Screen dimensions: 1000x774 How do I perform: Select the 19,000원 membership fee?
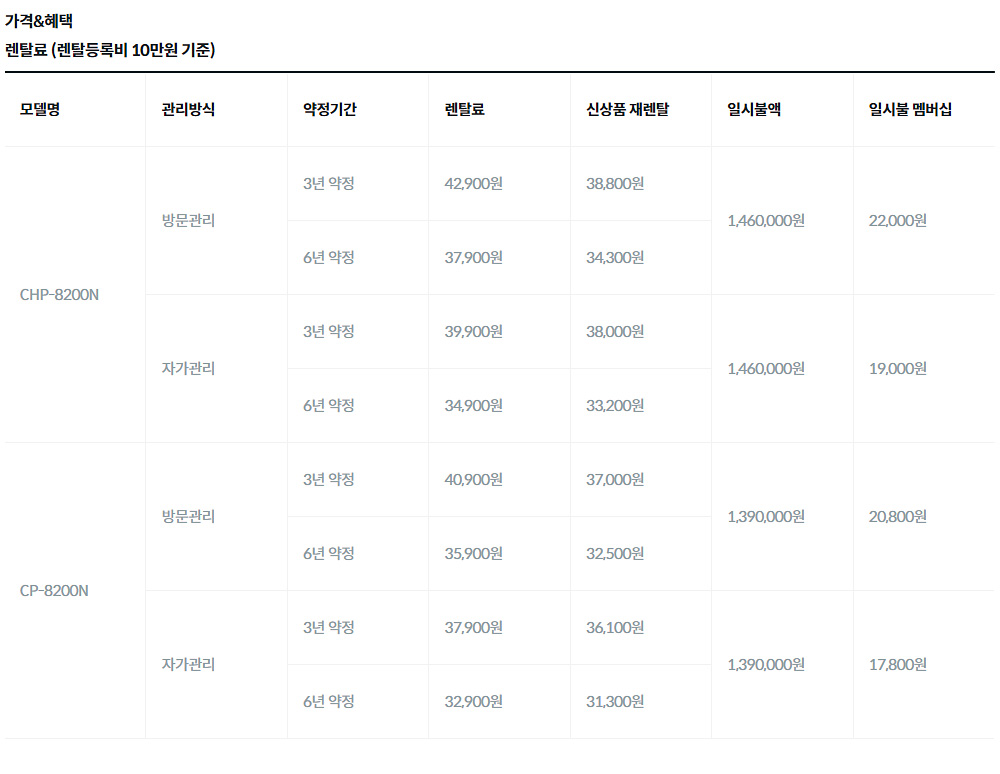(x=897, y=369)
